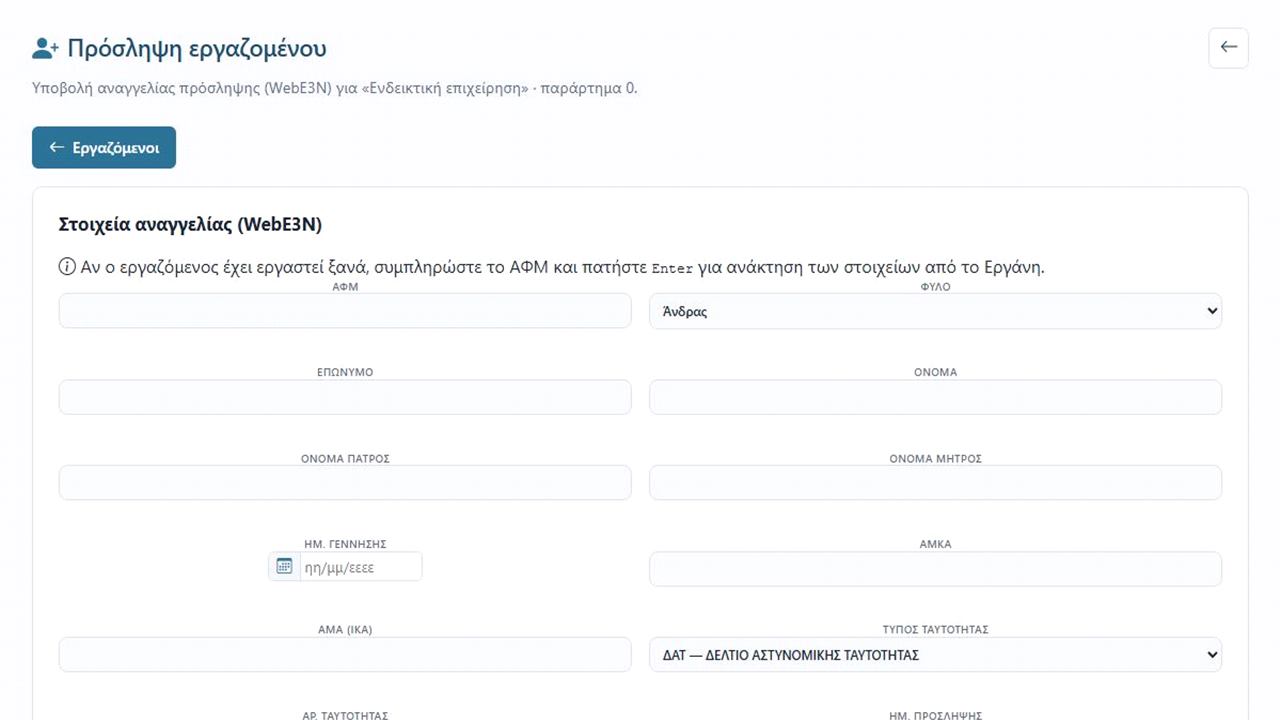This screenshot has width=1280, height=720.
Task: Go back using the Εργαζόμενοι button
Action: pos(104,147)
